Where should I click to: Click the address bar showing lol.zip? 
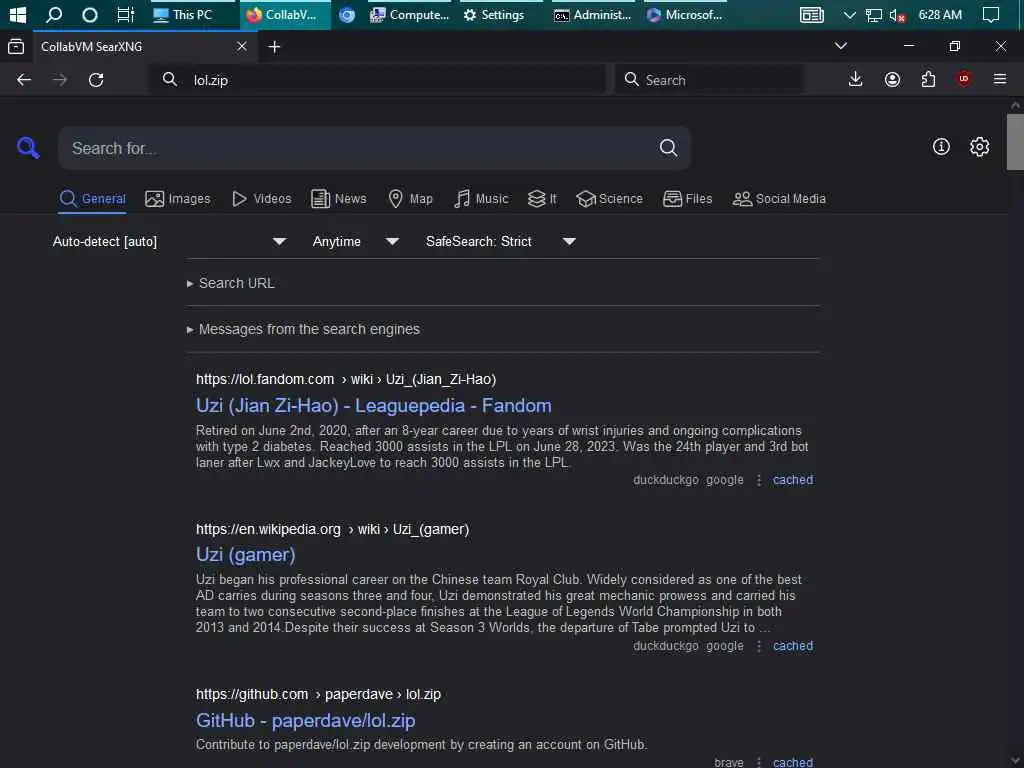(379, 80)
